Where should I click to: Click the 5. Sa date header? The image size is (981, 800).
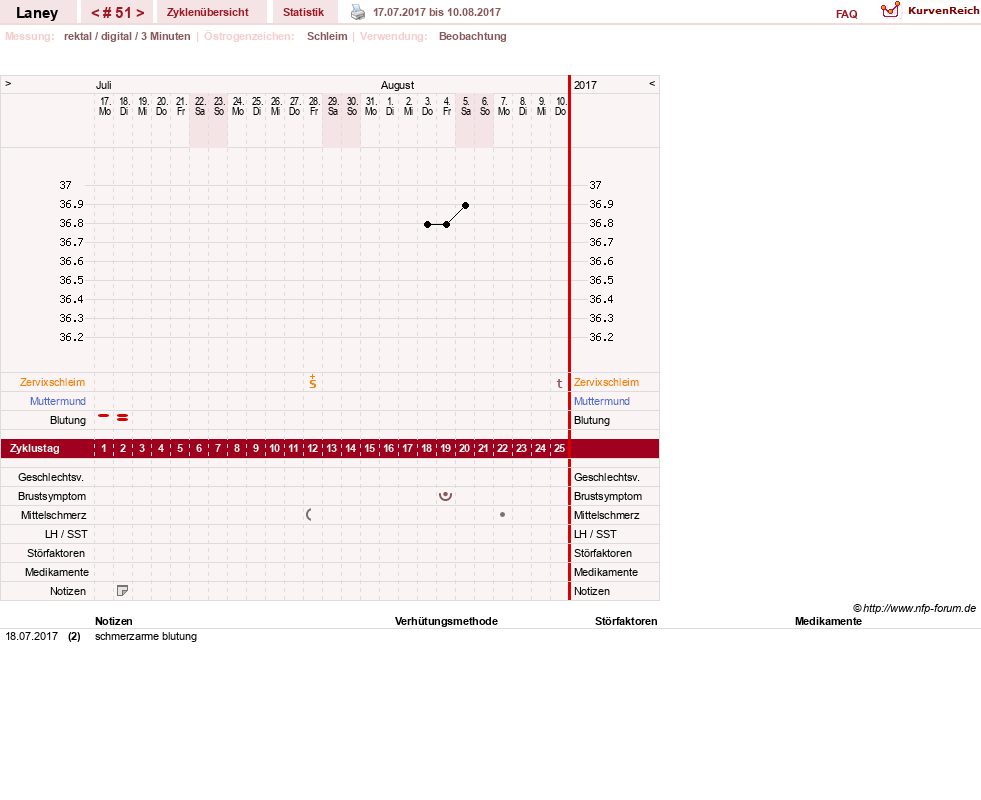point(465,106)
